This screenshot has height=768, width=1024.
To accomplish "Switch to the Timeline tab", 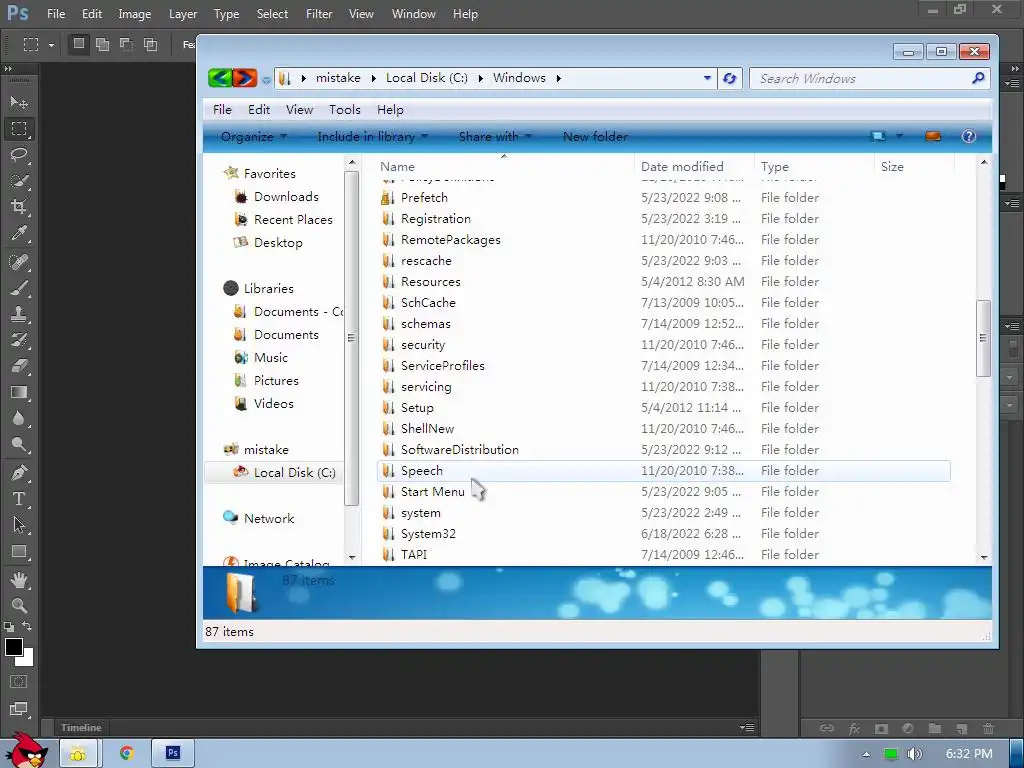I will [x=81, y=728].
